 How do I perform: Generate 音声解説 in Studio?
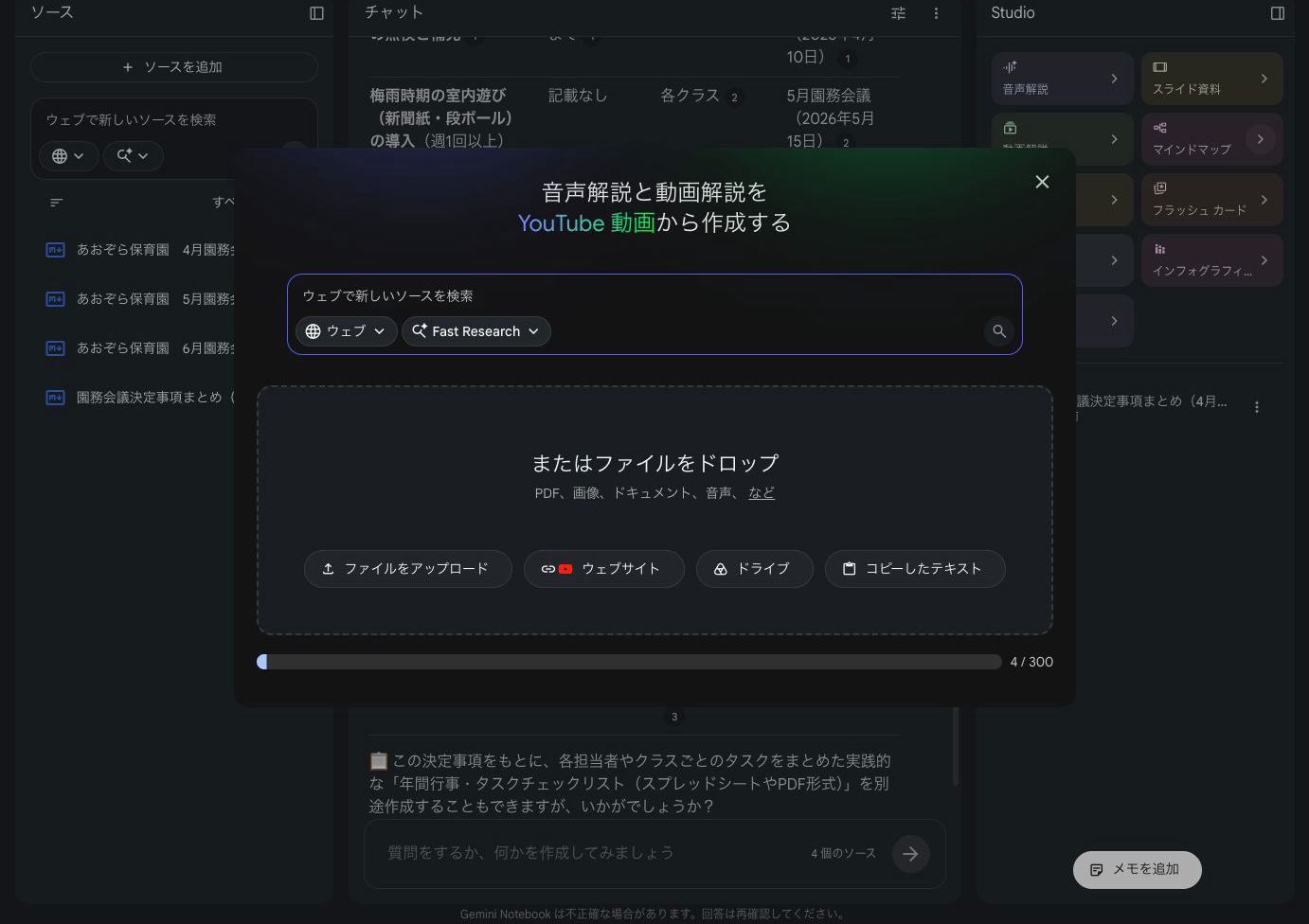1062,79
